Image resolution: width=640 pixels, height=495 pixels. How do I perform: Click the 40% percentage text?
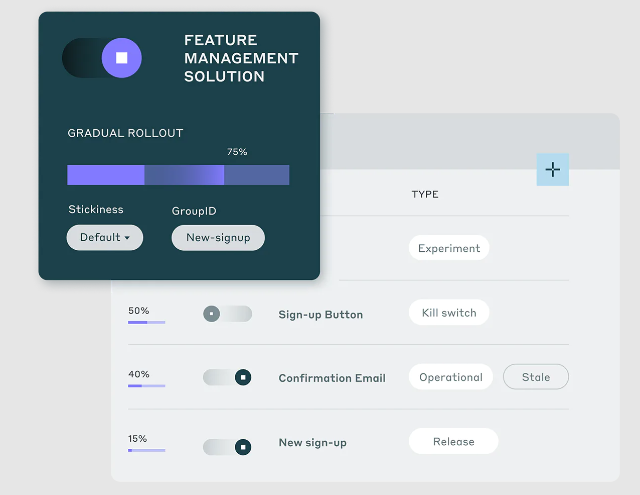pyautogui.click(x=139, y=374)
